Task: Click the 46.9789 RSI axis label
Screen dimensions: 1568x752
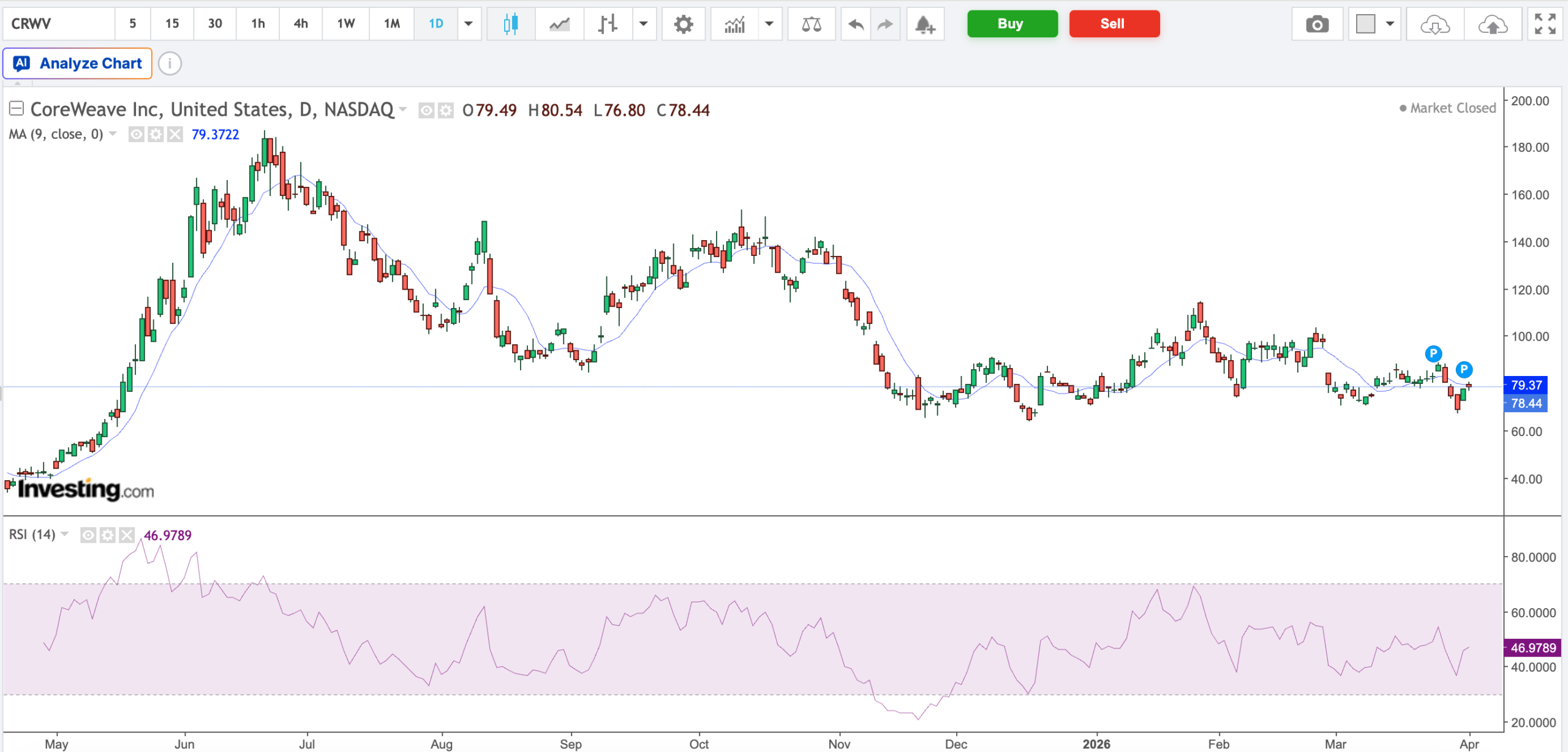Action: click(x=1533, y=648)
